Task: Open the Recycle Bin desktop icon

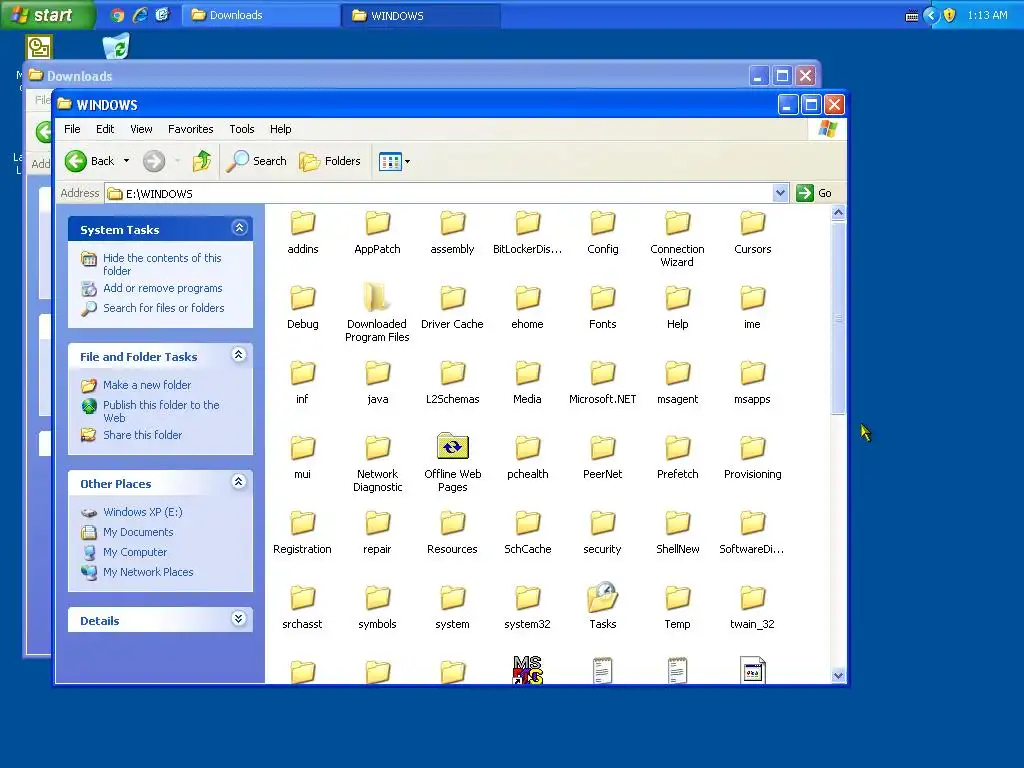Action: coord(116,47)
